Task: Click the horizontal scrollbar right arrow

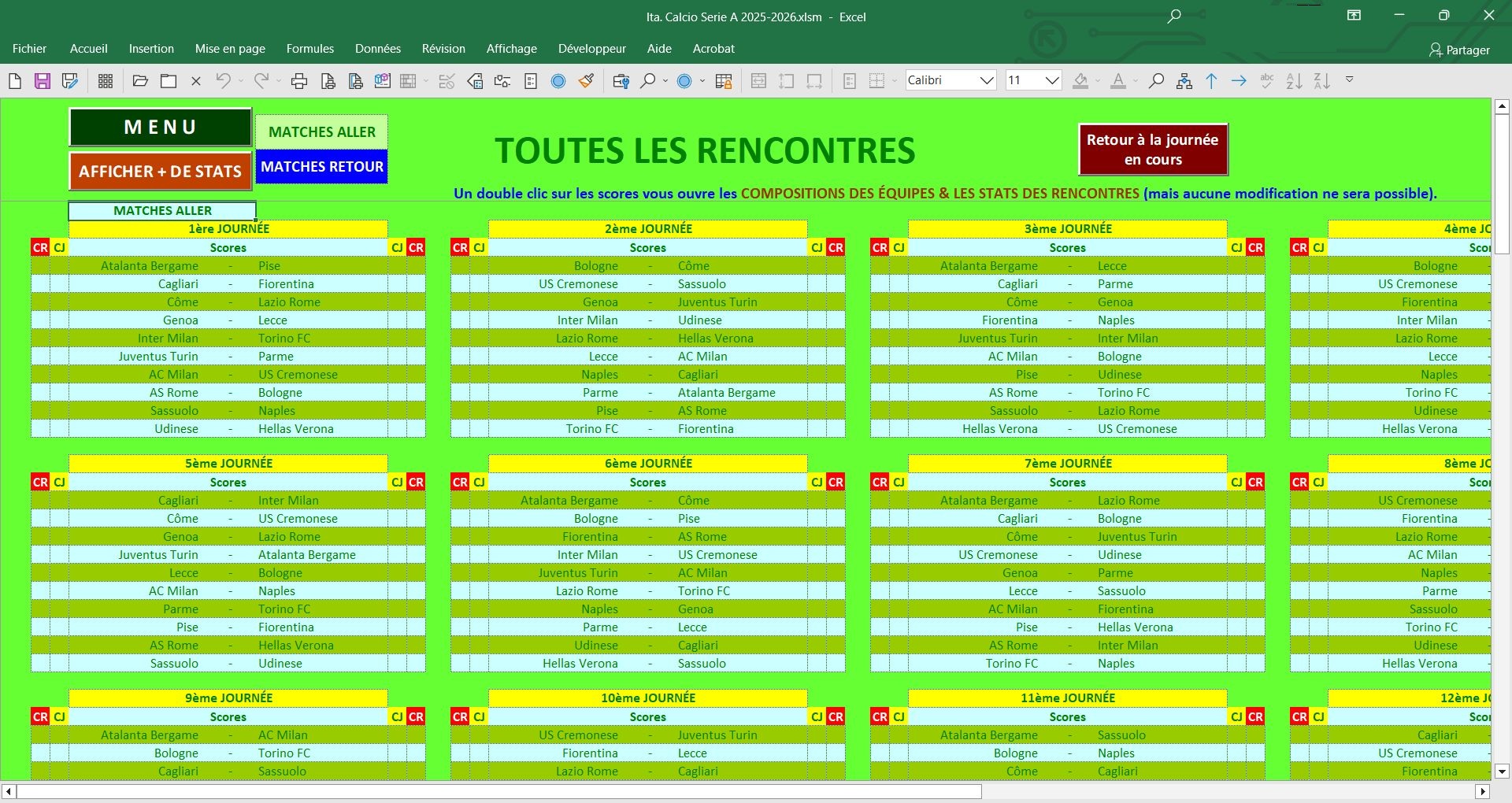Action: click(1483, 791)
